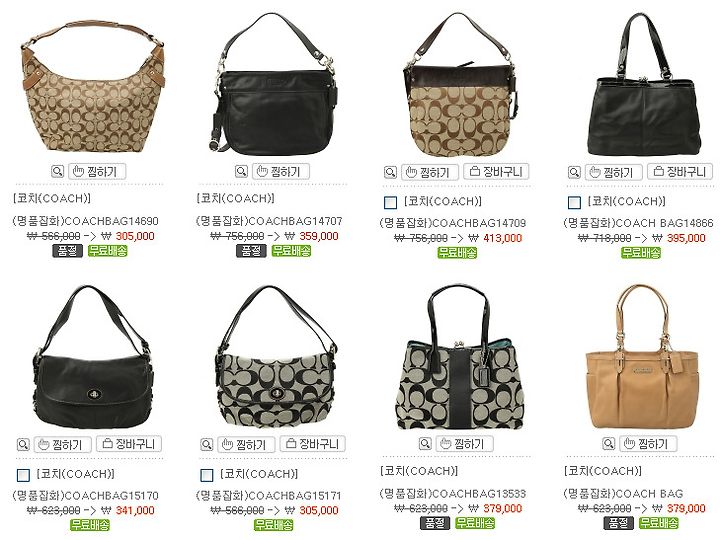Open the (명품잡화)COACHBAG14707 product link
Screen dimensions: 720x540
[269, 221]
